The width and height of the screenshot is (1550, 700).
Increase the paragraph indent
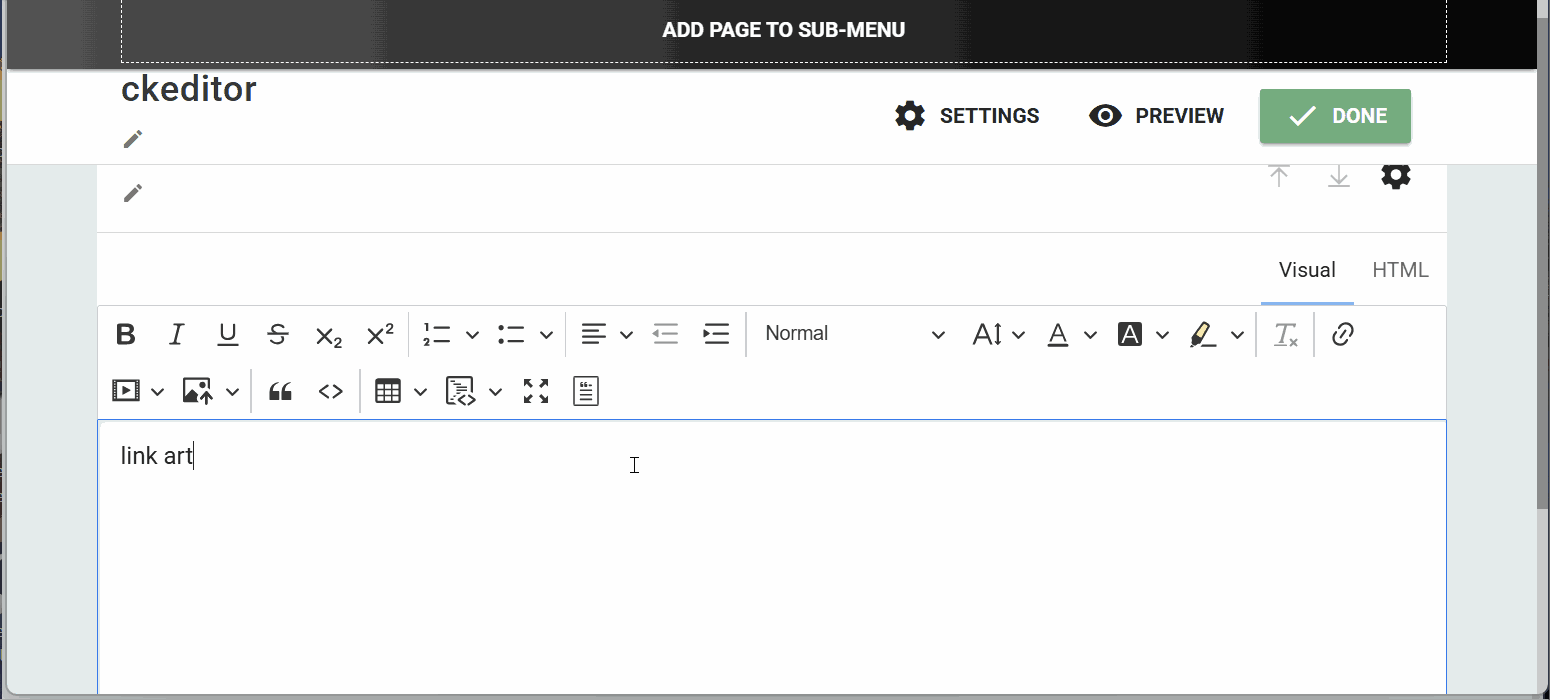click(x=716, y=334)
